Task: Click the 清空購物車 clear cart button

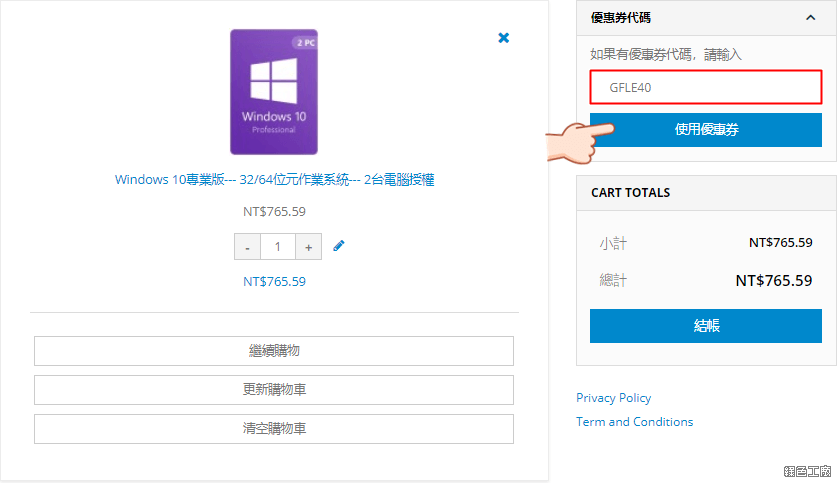Action: click(x=274, y=429)
